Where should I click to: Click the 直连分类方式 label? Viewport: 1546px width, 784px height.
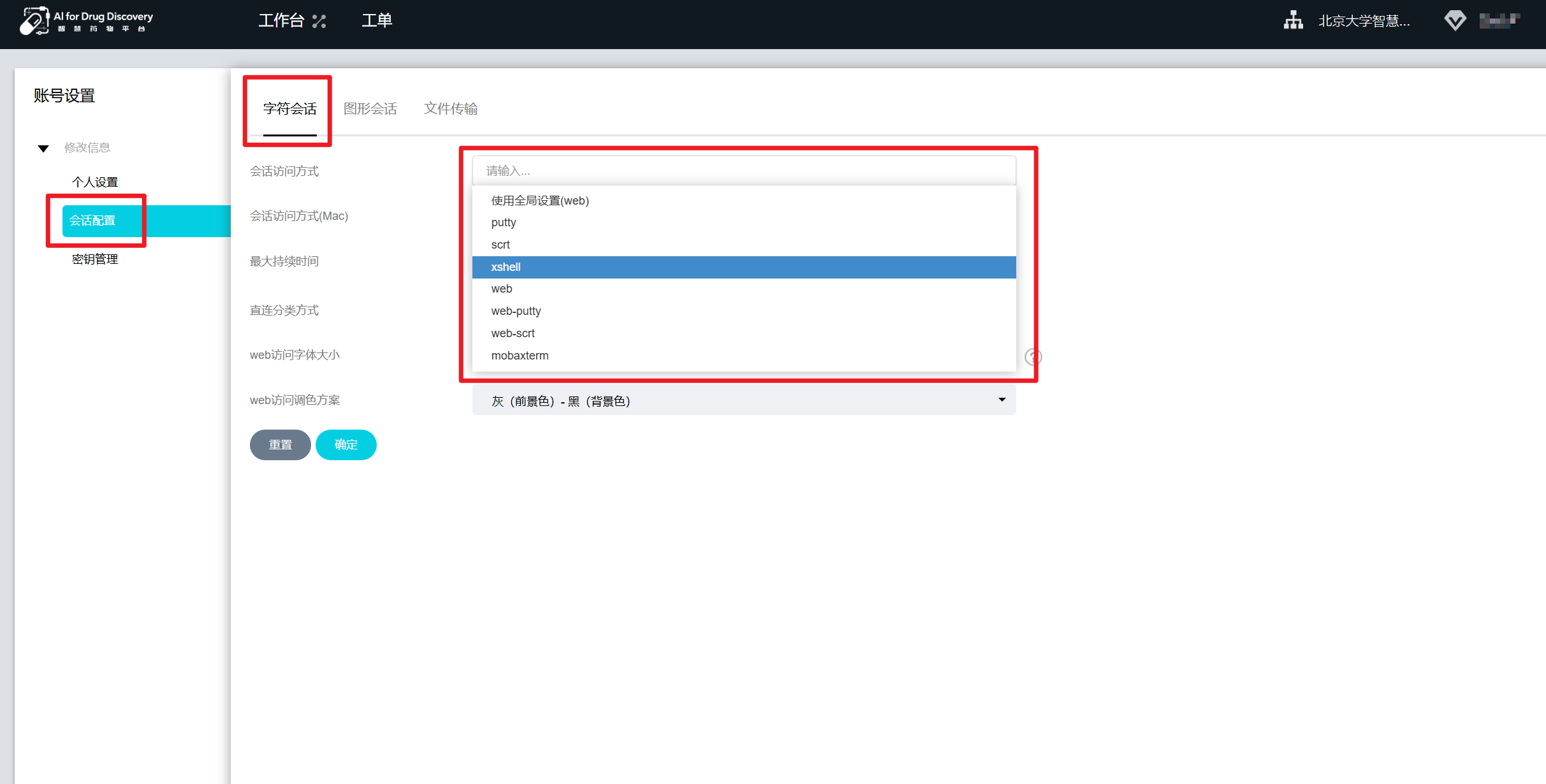coord(284,310)
